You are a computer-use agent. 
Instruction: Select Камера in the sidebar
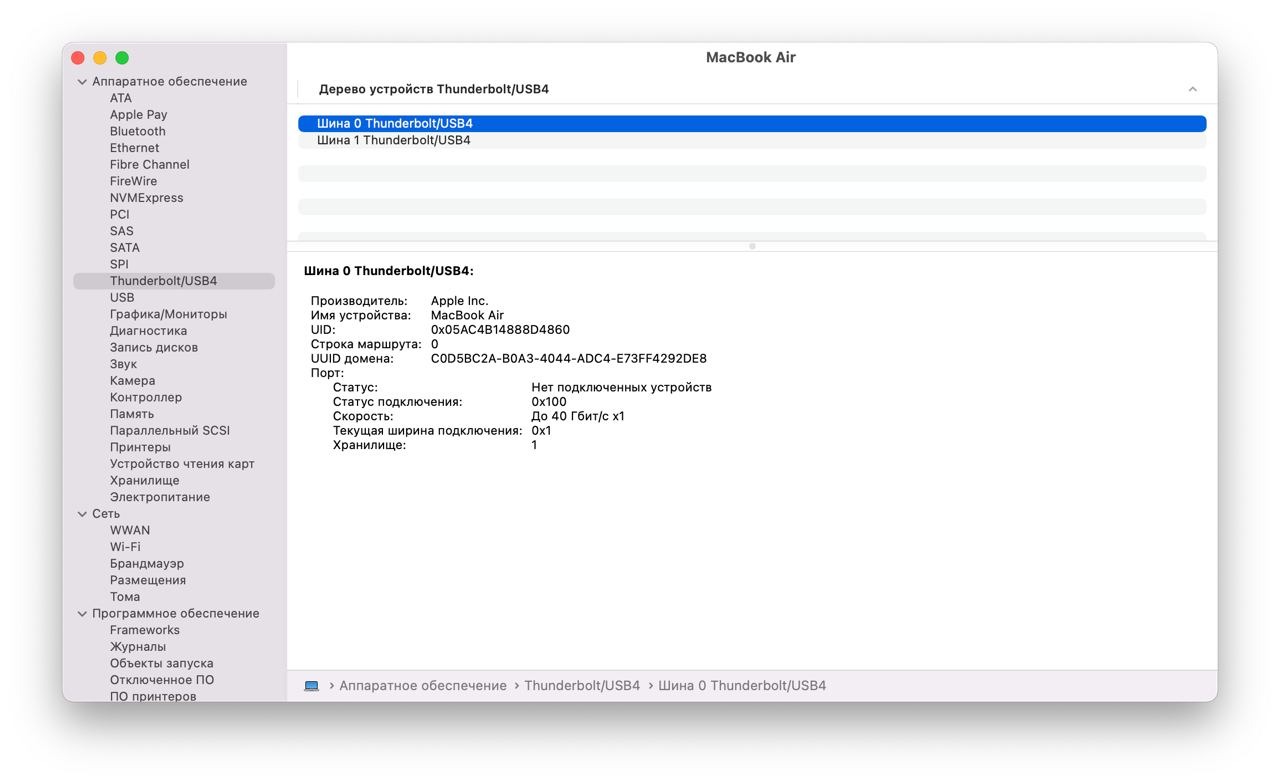[x=132, y=381]
